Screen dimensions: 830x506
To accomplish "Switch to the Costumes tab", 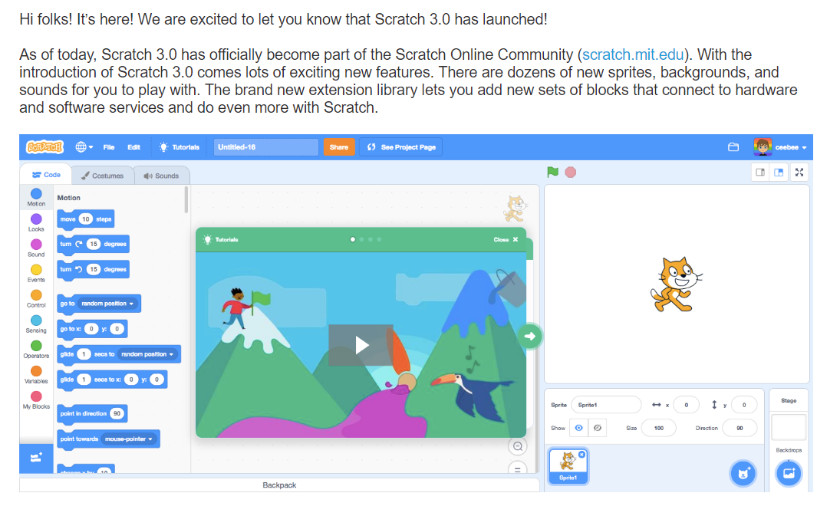I will (102, 175).
